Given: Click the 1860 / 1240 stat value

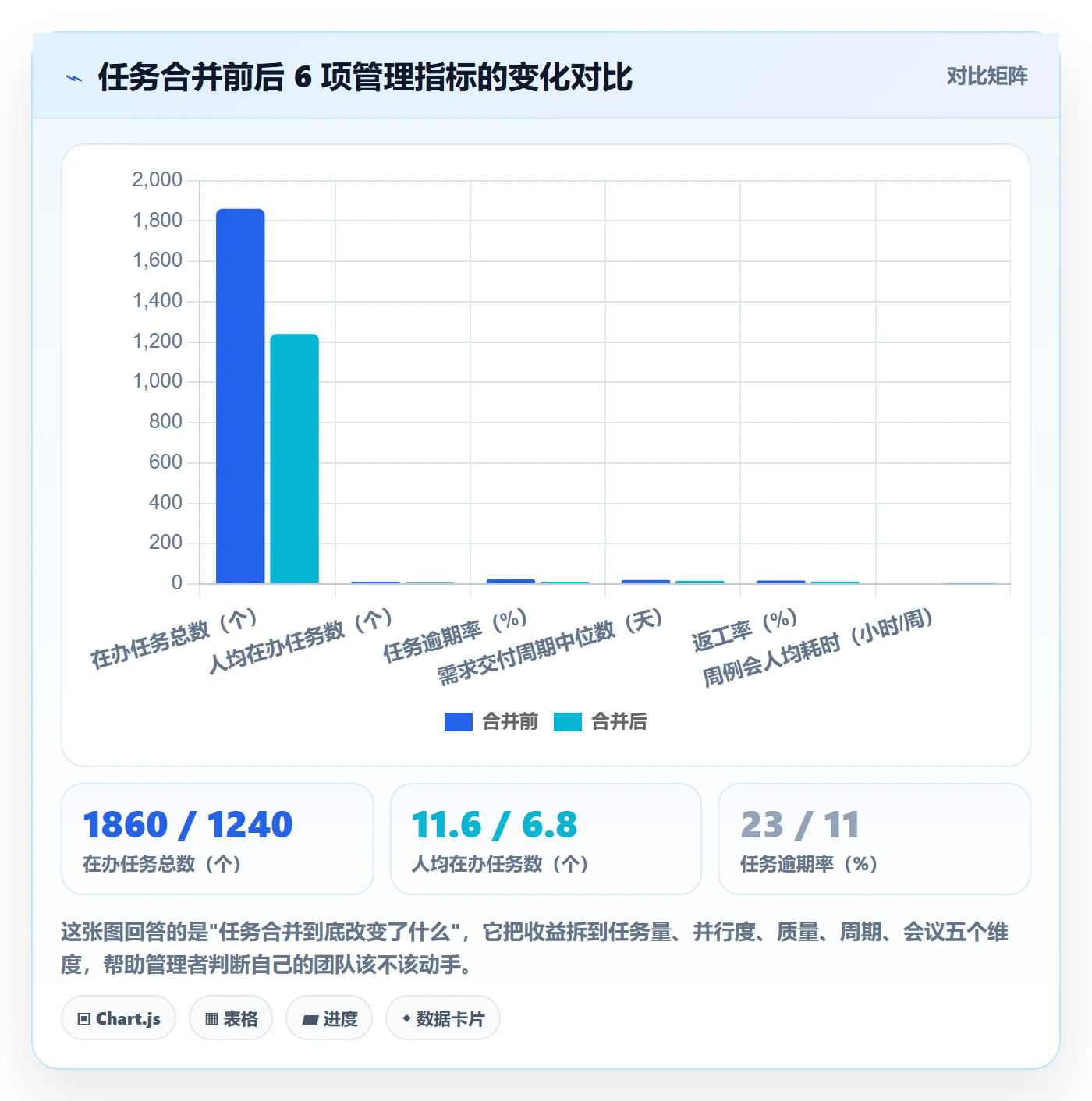Looking at the screenshot, I should (x=188, y=824).
